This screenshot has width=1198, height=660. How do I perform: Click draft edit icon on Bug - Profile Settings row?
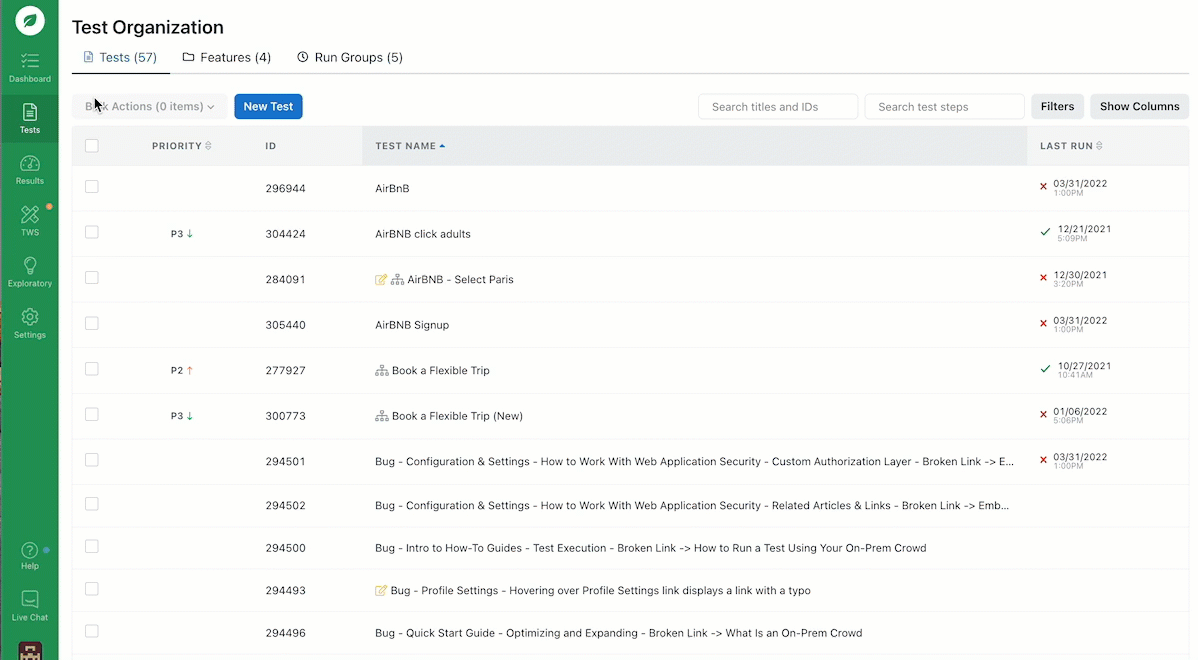(380, 590)
